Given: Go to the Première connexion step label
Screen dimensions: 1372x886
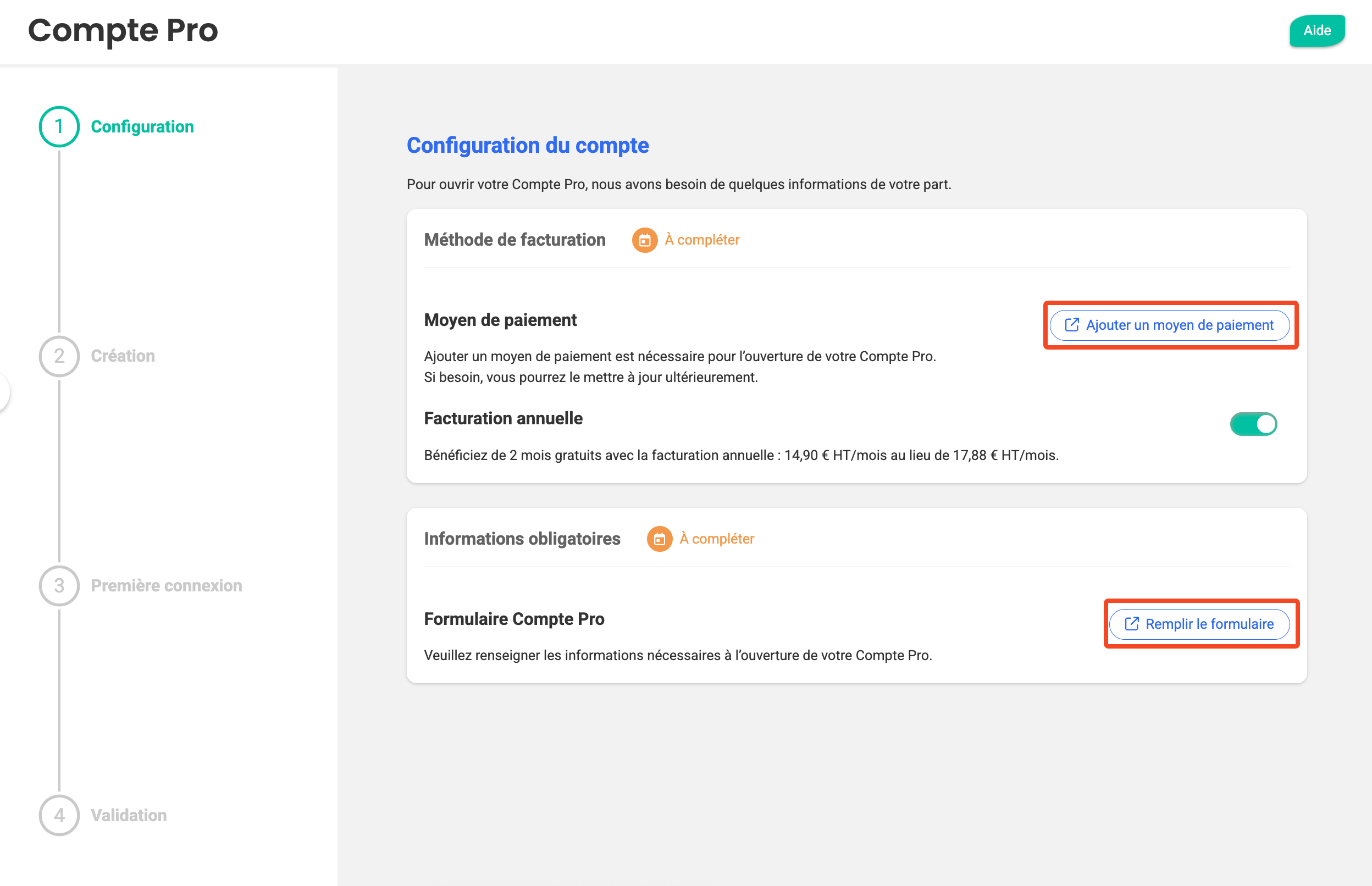Looking at the screenshot, I should coord(166,586).
